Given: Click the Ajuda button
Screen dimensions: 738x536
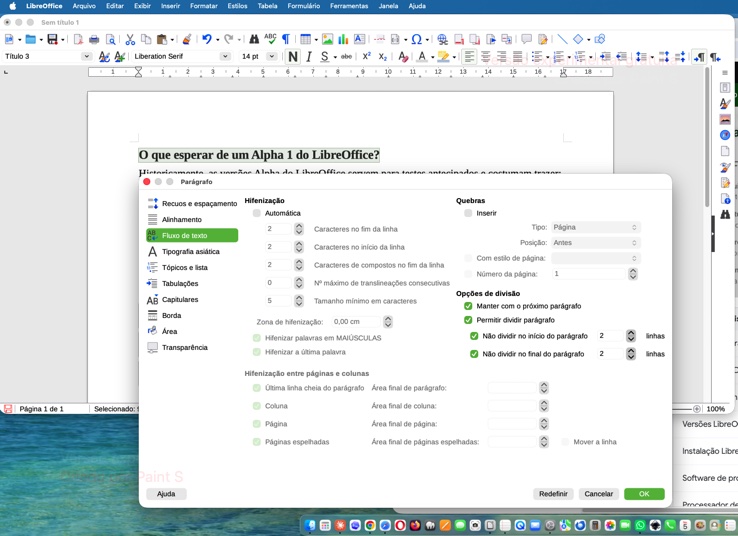Looking at the screenshot, I should [166, 494].
